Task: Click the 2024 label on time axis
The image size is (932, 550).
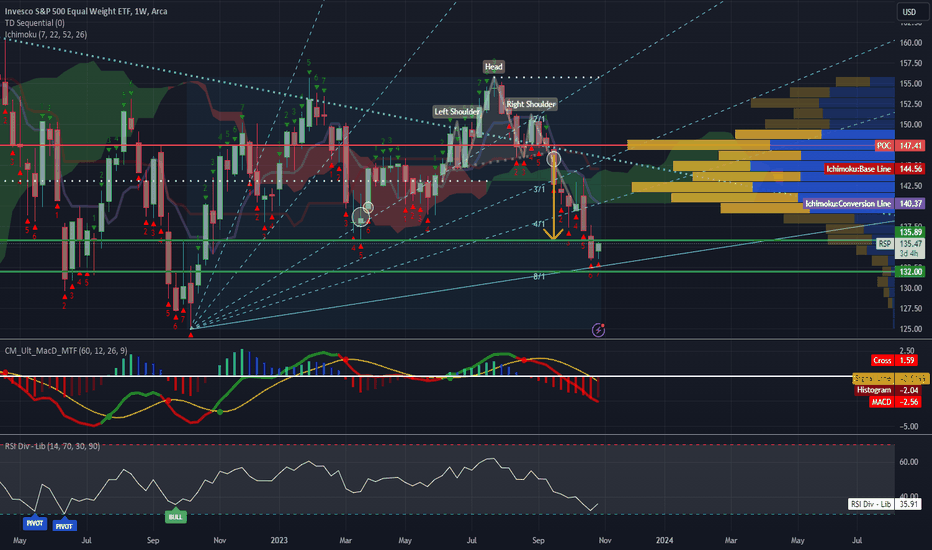Action: point(665,539)
